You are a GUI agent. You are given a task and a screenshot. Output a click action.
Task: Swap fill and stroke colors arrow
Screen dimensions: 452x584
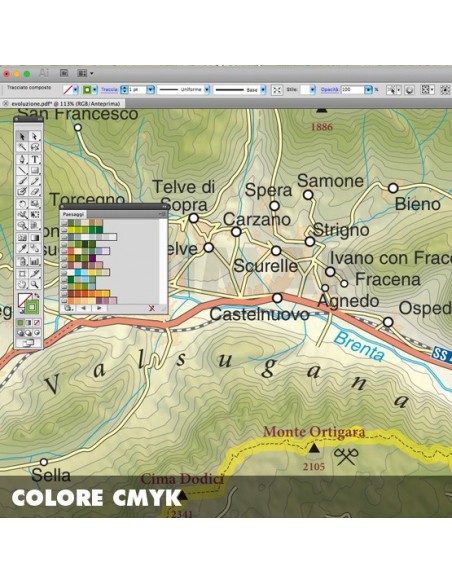[36, 296]
